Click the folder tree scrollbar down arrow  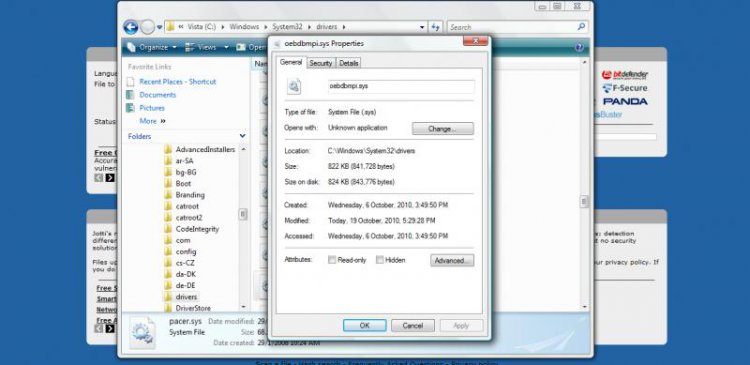tap(243, 306)
